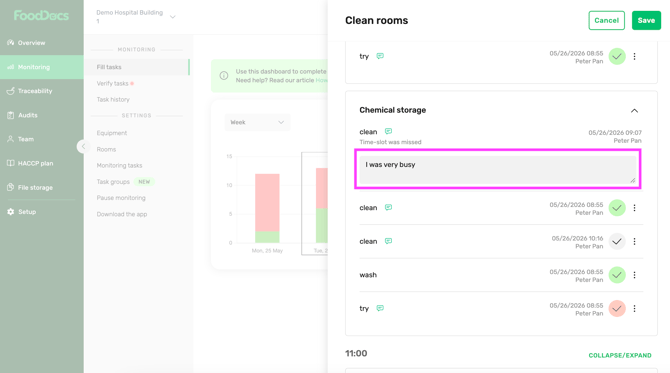The height and width of the screenshot is (373, 670).
Task: Click the Setup gear icon
Action: (11, 211)
